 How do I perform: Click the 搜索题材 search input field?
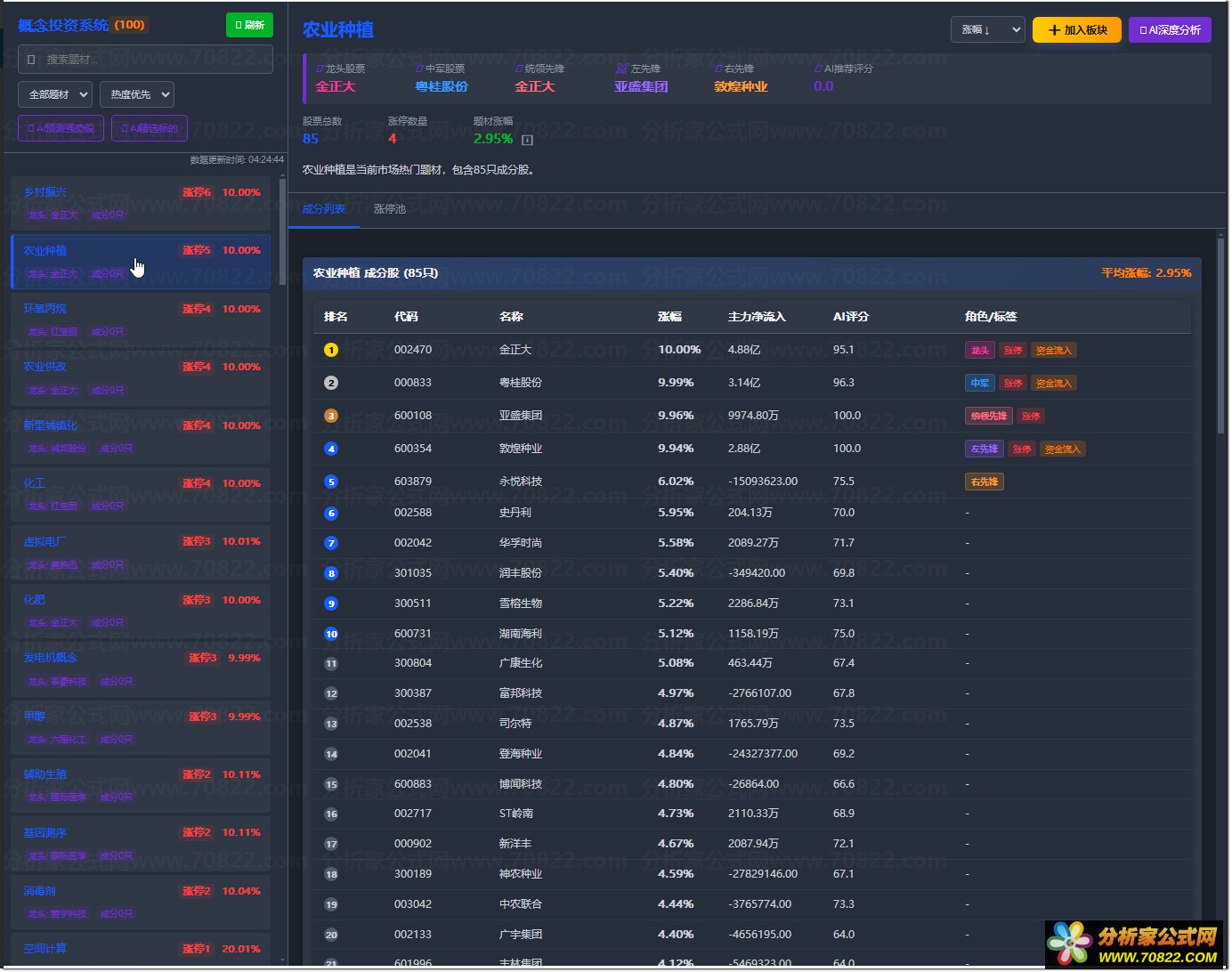(x=145, y=60)
